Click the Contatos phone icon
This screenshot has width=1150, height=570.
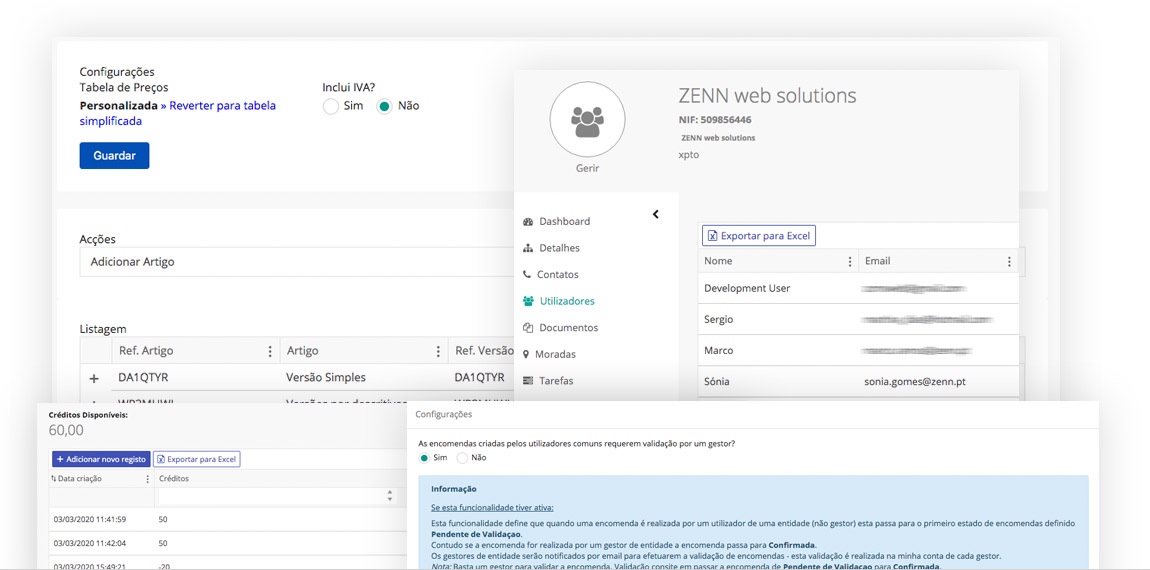(x=527, y=274)
